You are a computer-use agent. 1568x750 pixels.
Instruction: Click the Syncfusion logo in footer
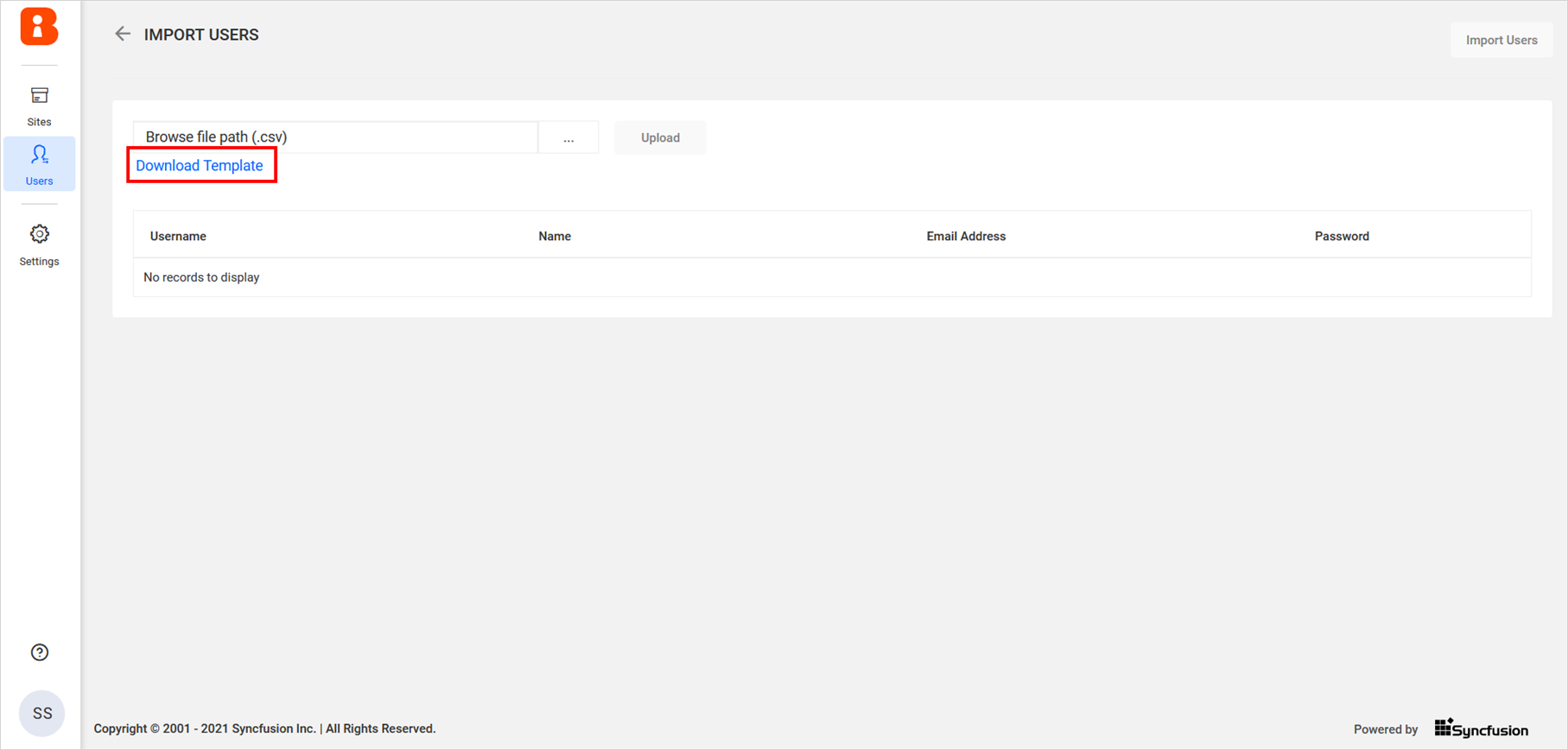click(x=1482, y=728)
